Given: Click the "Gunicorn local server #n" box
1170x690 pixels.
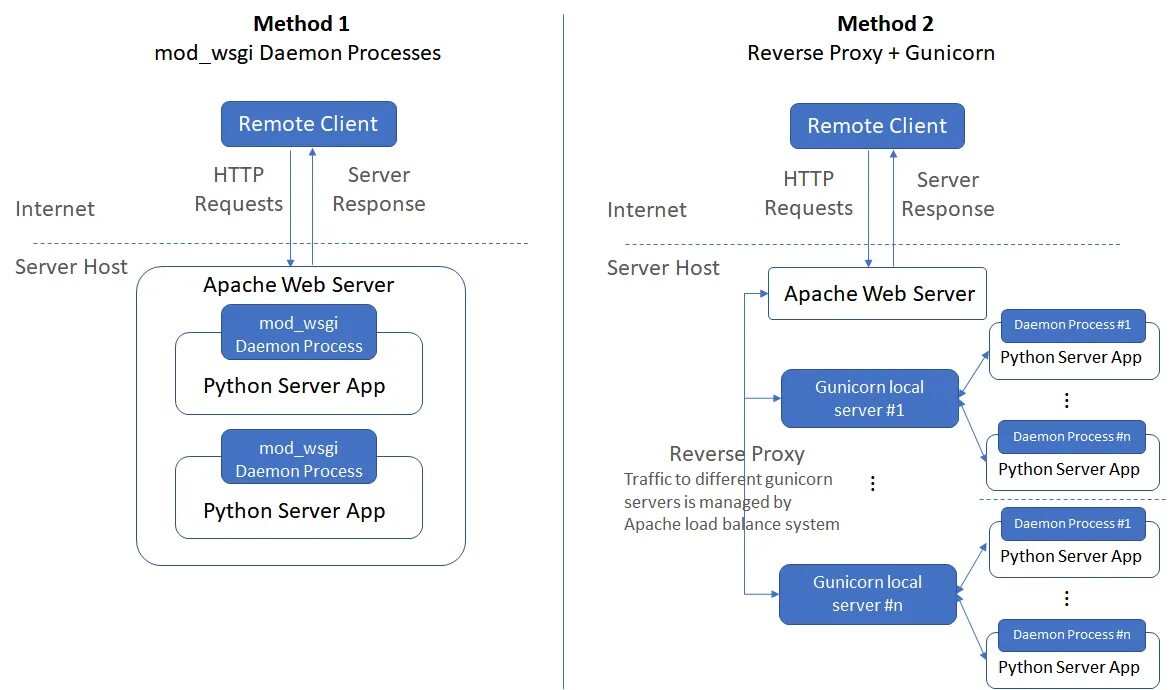Looking at the screenshot, I should (868, 594).
